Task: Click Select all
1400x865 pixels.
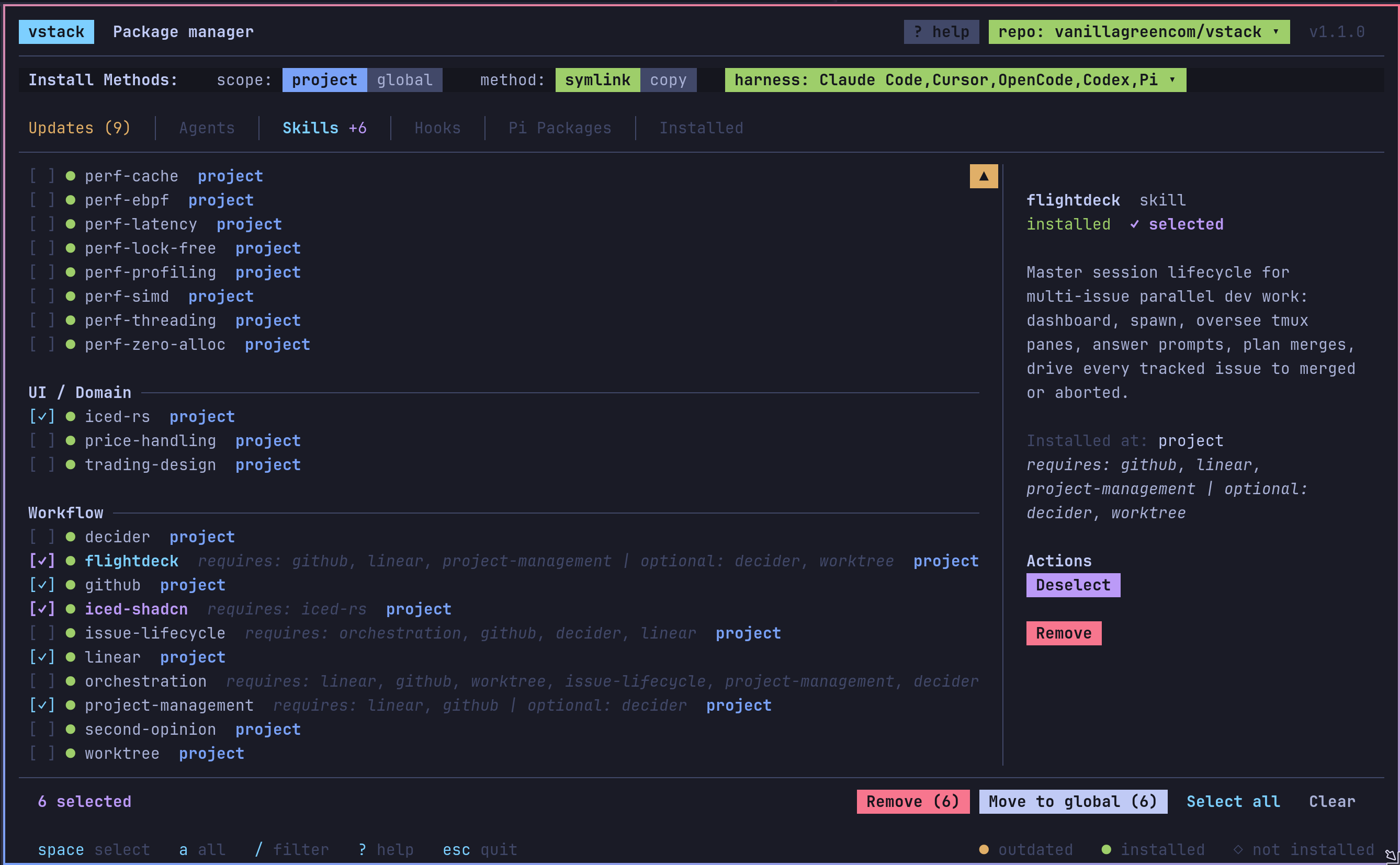Action: click(x=1233, y=802)
